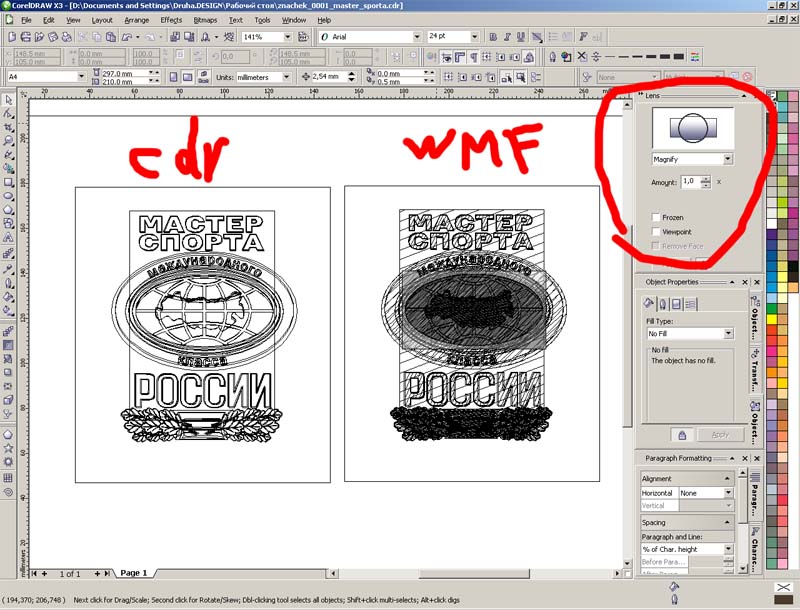Open the Bitmaps menu

[x=205, y=20]
